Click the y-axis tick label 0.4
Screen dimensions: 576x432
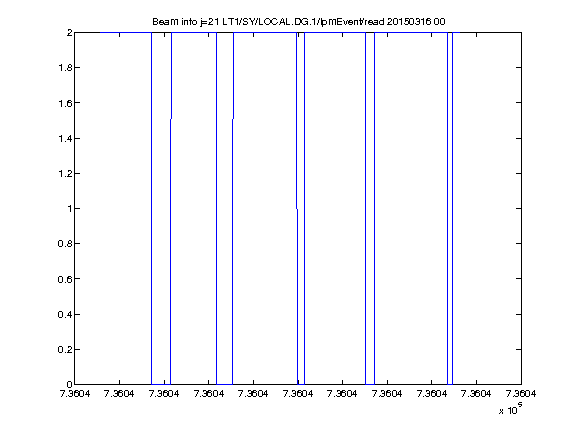coord(65,314)
